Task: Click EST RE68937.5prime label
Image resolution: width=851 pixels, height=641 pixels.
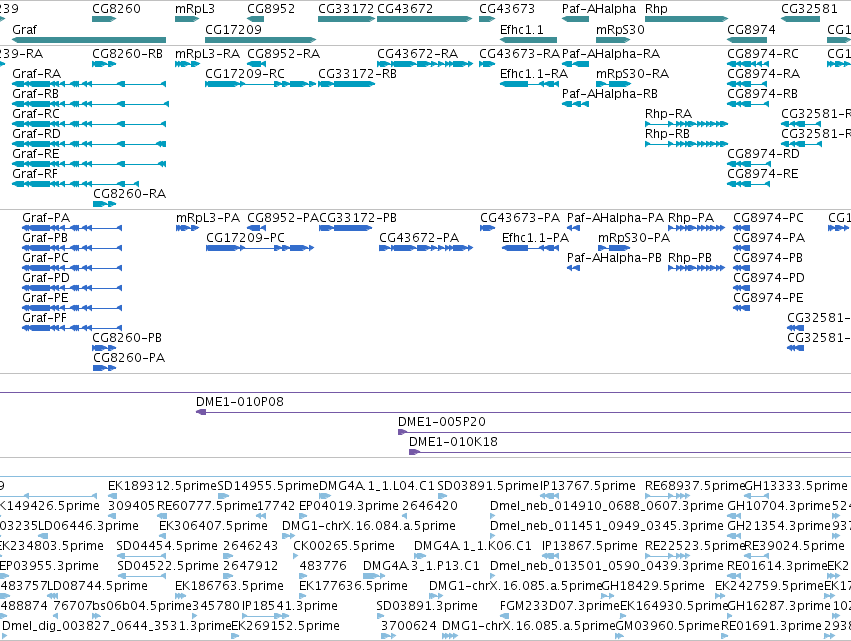Action: (x=695, y=485)
